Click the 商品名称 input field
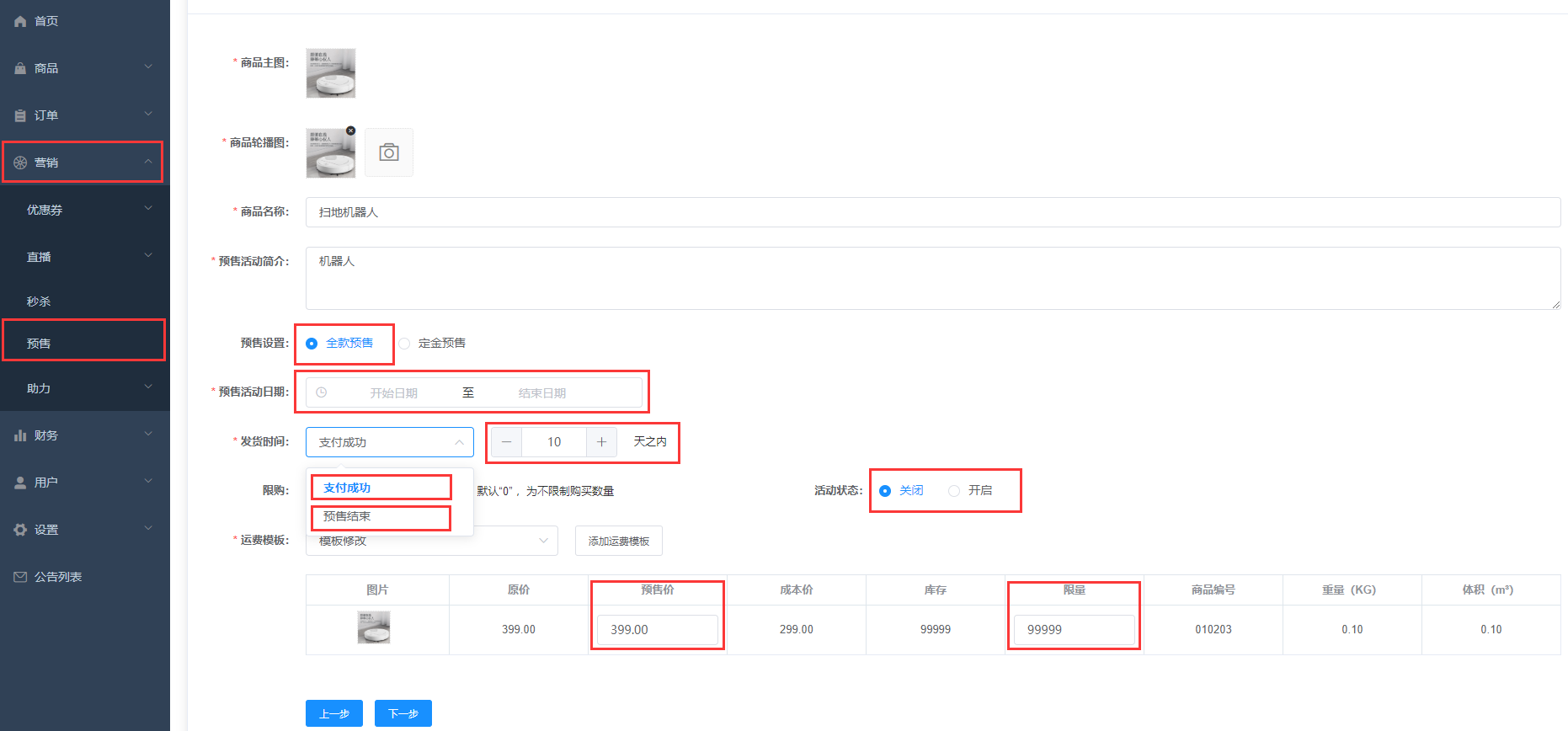 933,212
